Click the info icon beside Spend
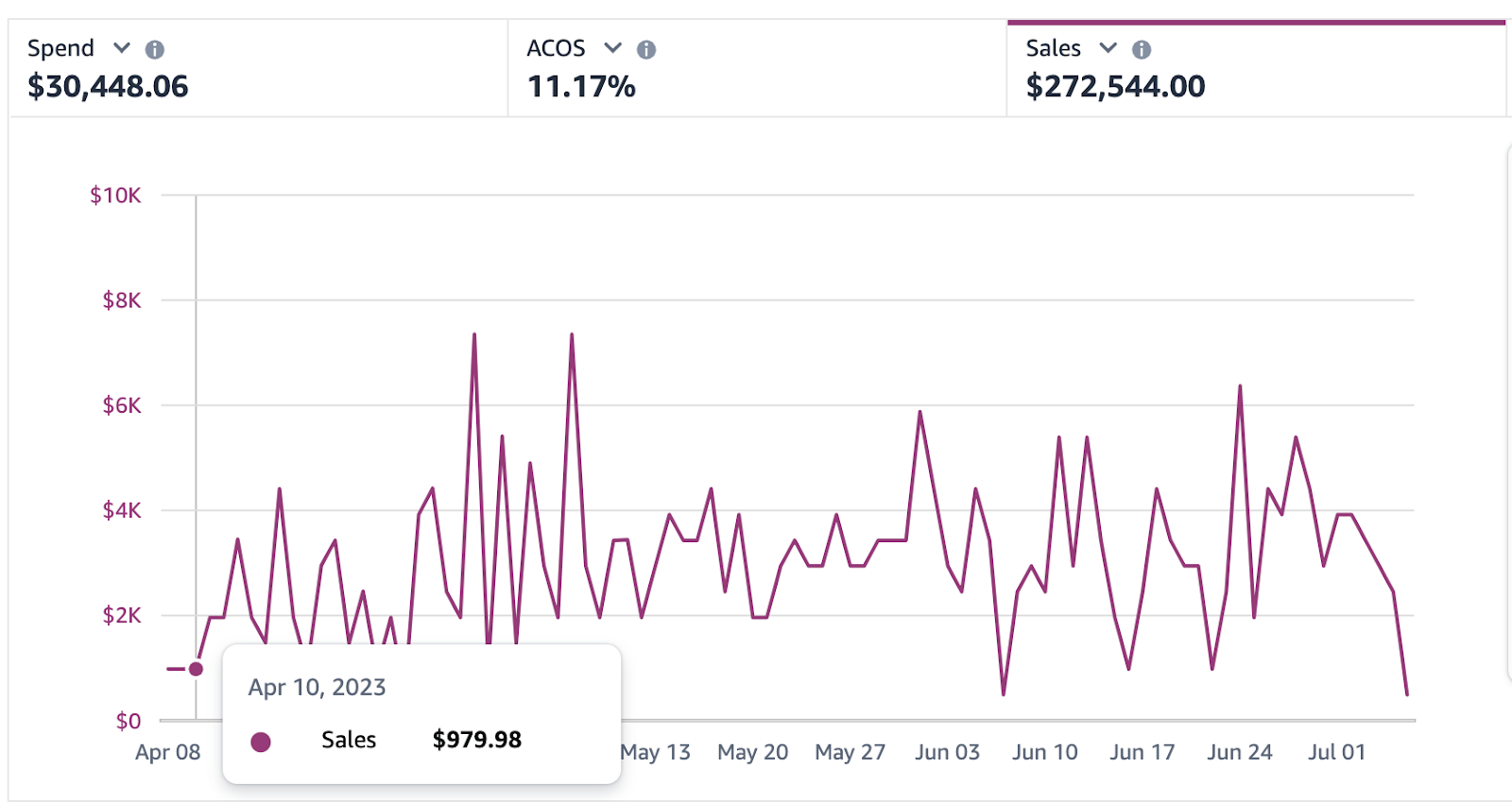Viewport: 1512px width, 802px height. tap(155, 49)
